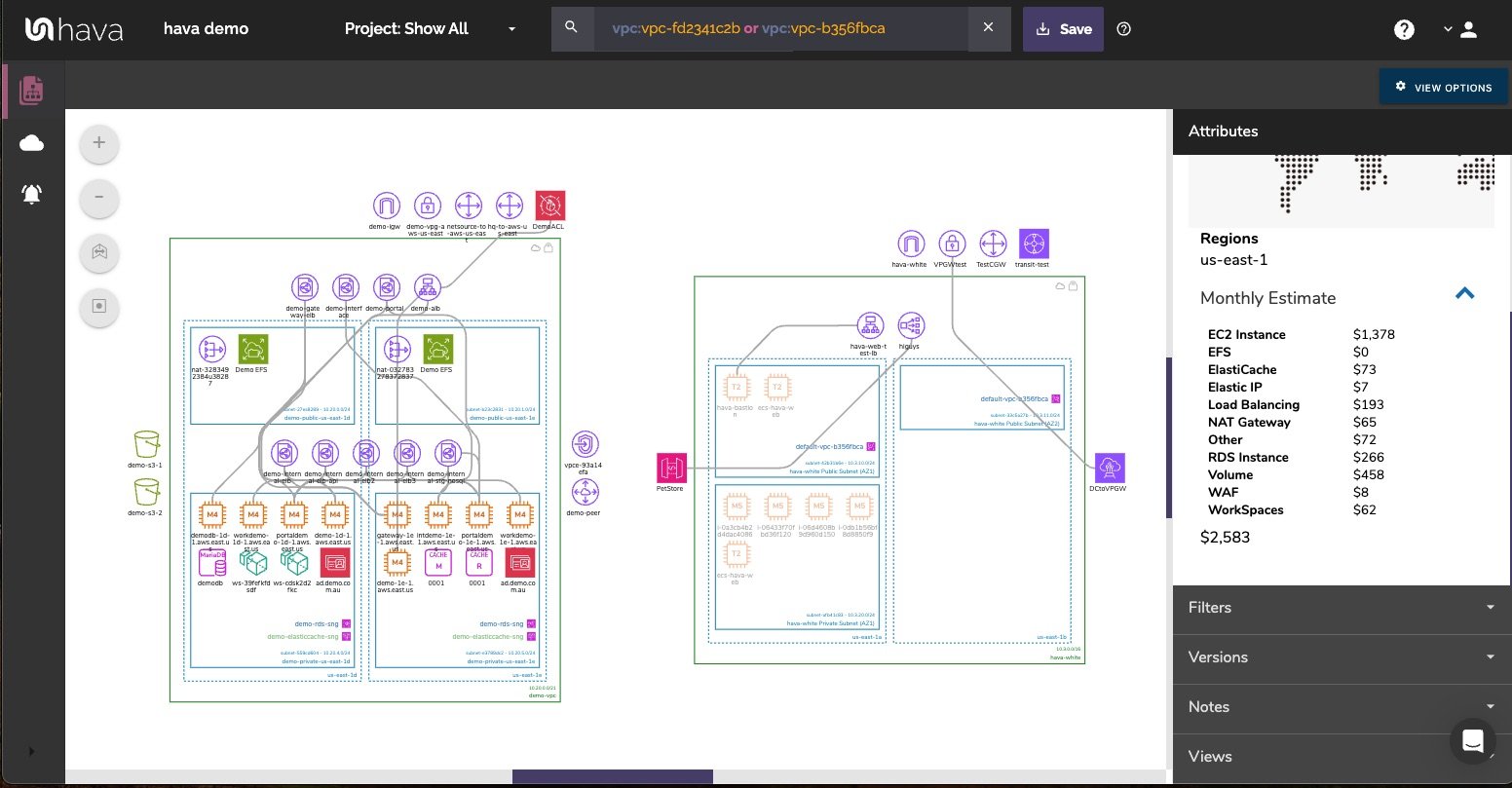Open the Project: Show All dropdown
Screen dimensions: 1512x788
pos(427,29)
